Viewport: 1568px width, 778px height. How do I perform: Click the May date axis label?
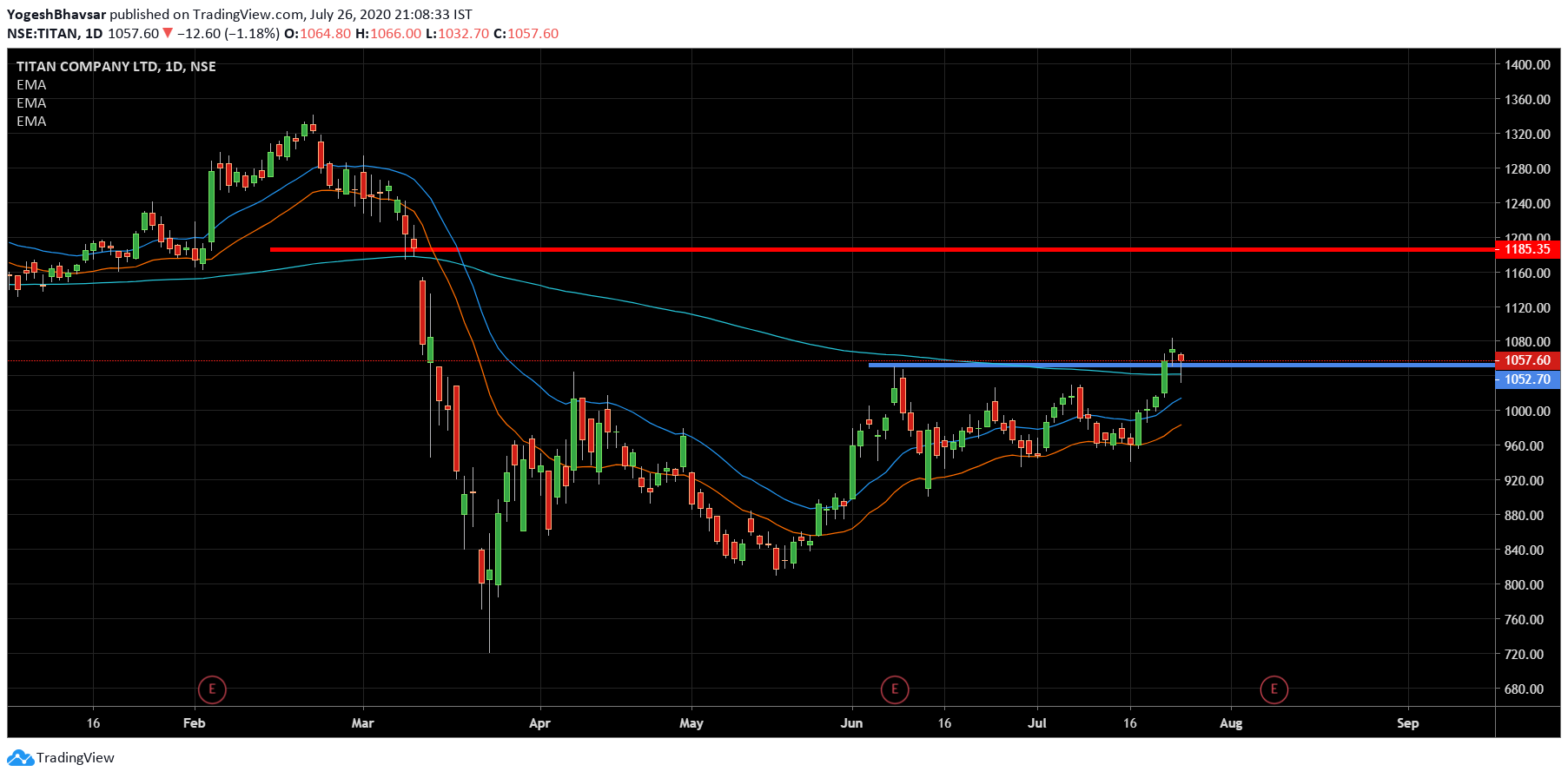click(691, 722)
